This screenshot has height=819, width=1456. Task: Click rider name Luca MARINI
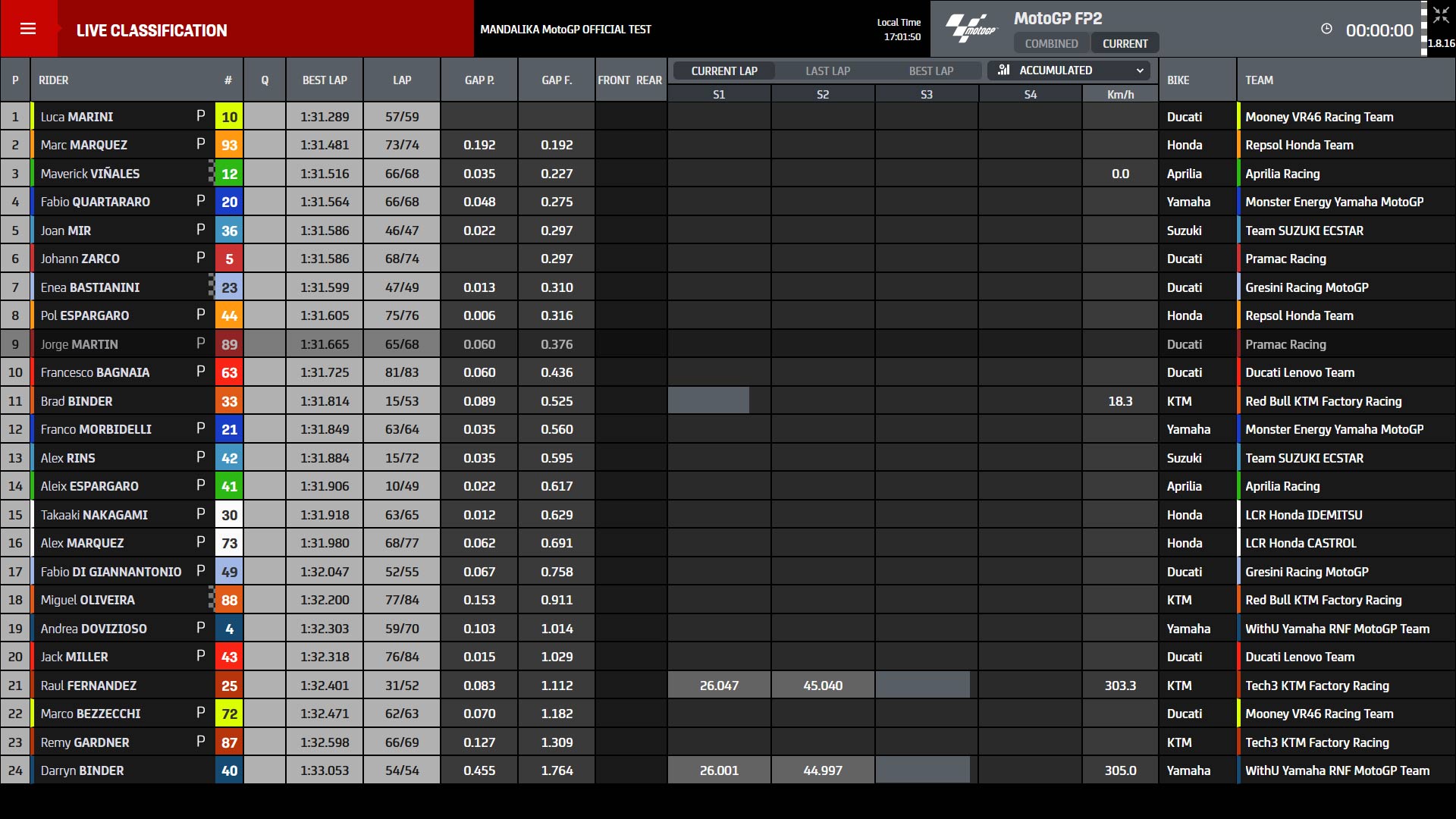(x=77, y=117)
